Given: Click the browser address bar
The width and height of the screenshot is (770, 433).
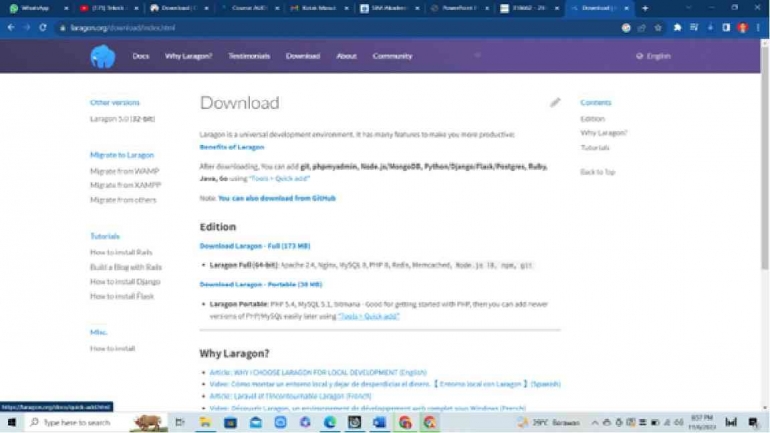Looking at the screenshot, I should tap(339, 28).
